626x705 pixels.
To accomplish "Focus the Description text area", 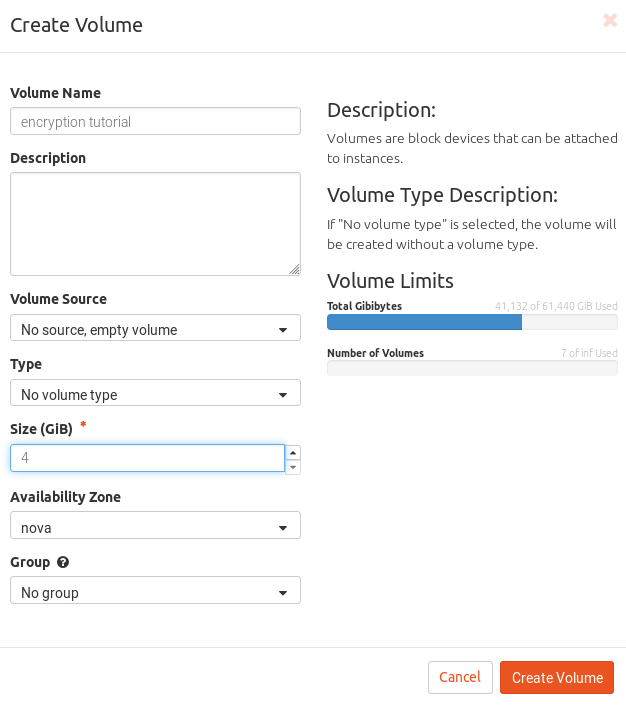I will 155,223.
